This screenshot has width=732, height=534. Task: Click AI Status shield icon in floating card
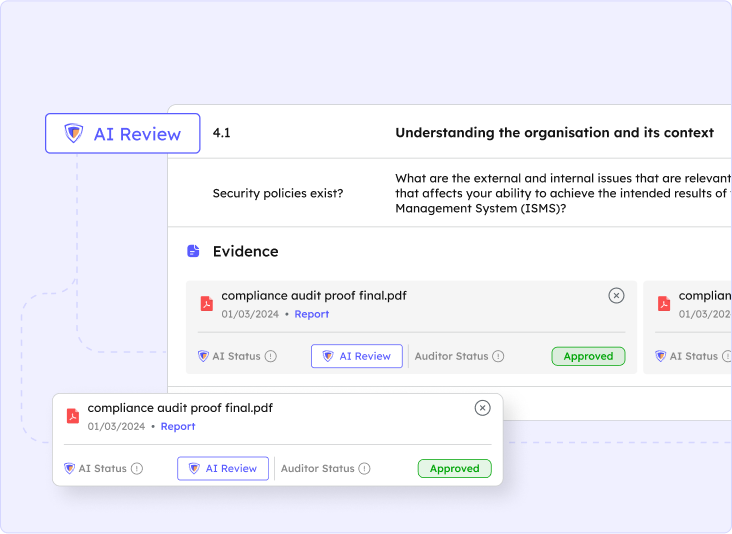coord(69,468)
